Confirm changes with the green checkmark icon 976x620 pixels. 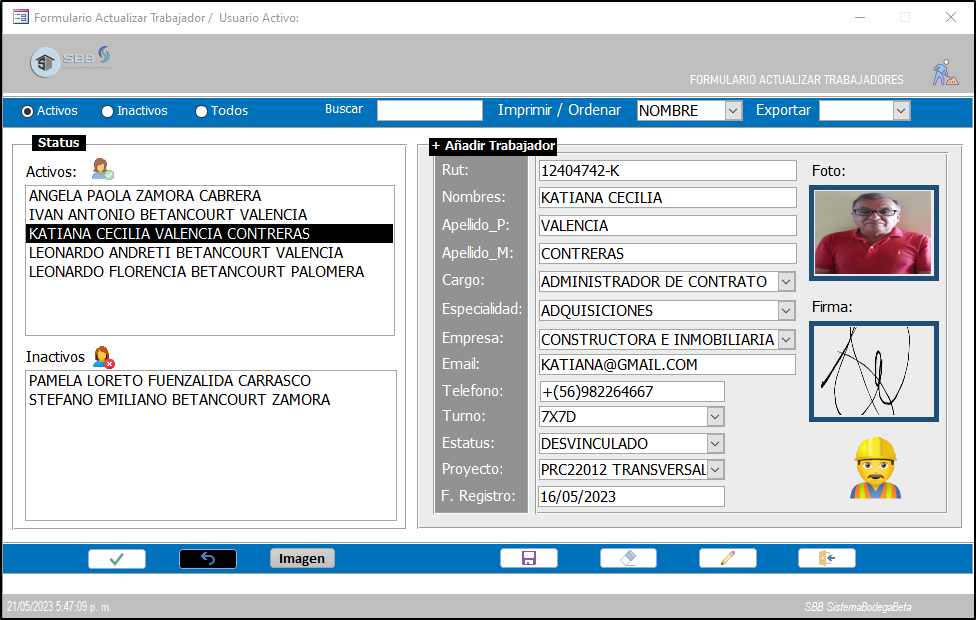pyautogui.click(x=117, y=558)
